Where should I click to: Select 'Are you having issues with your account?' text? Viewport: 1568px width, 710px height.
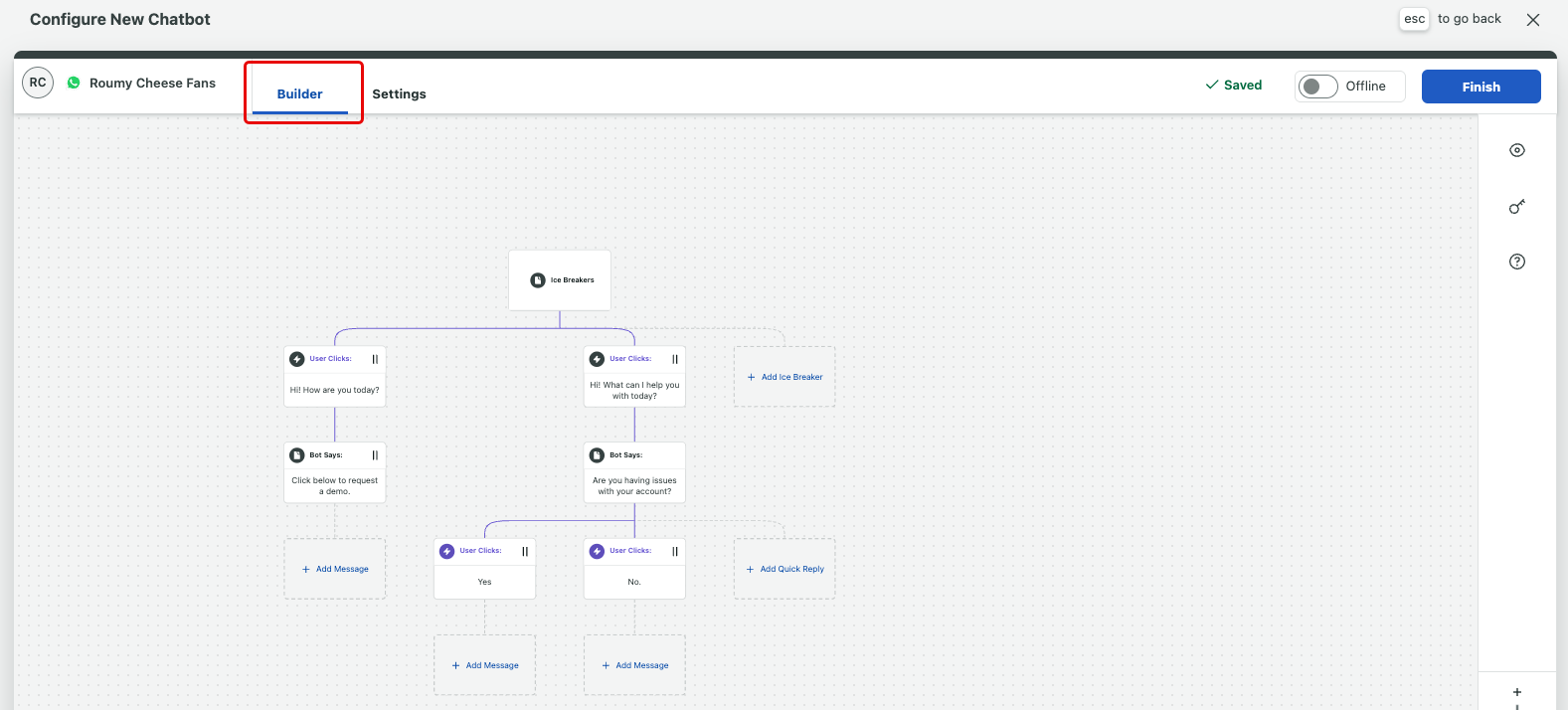coord(634,485)
